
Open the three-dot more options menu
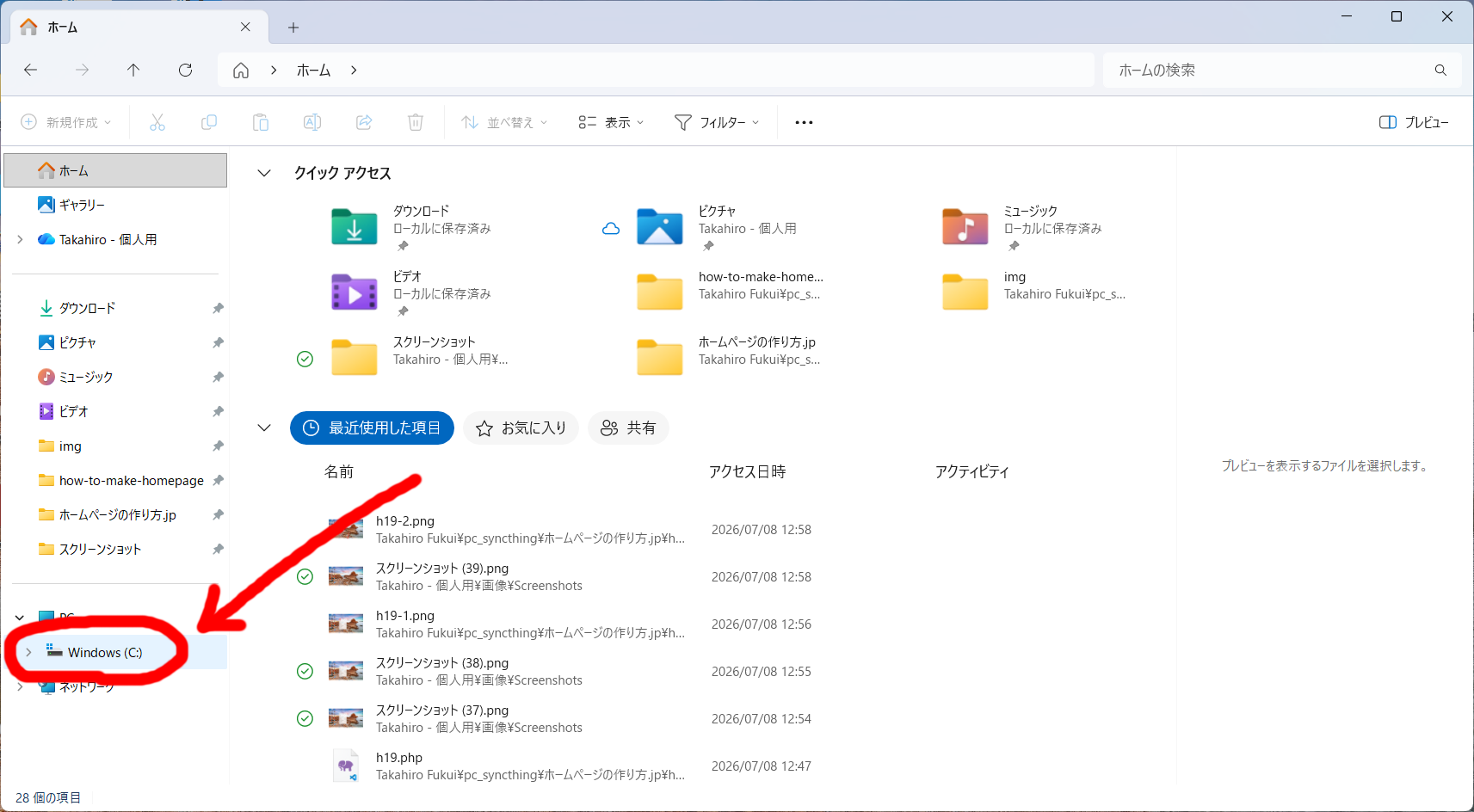tap(804, 122)
